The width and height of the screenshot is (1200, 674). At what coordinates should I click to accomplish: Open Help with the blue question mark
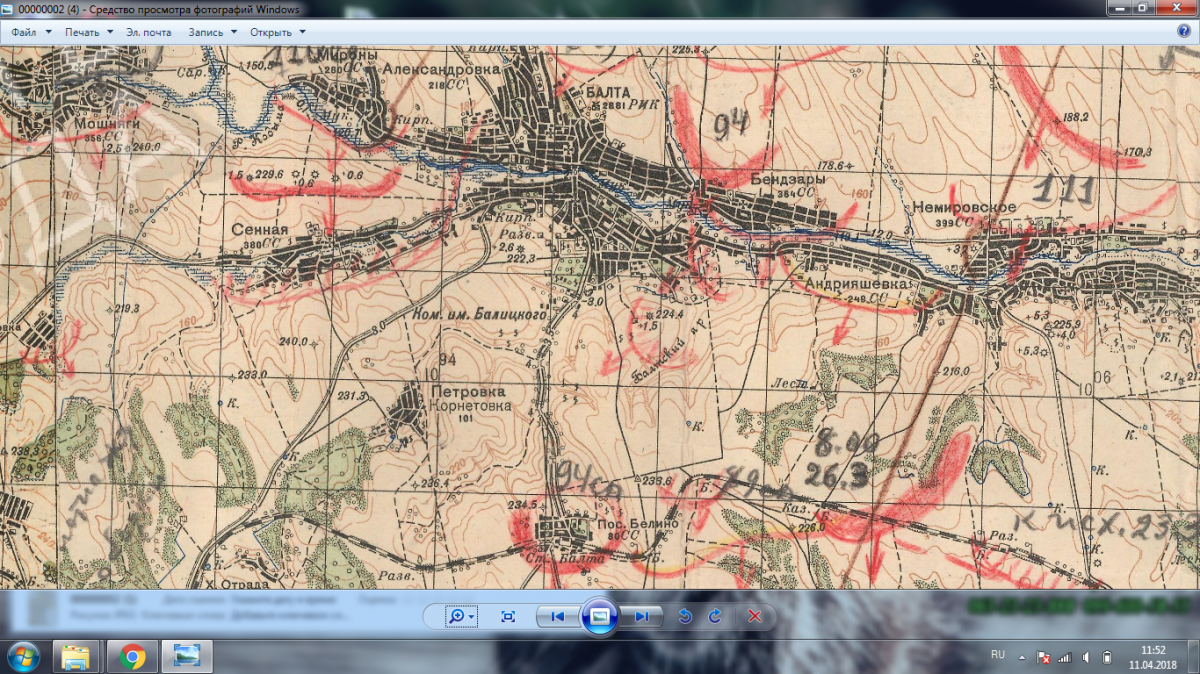click(x=1184, y=31)
